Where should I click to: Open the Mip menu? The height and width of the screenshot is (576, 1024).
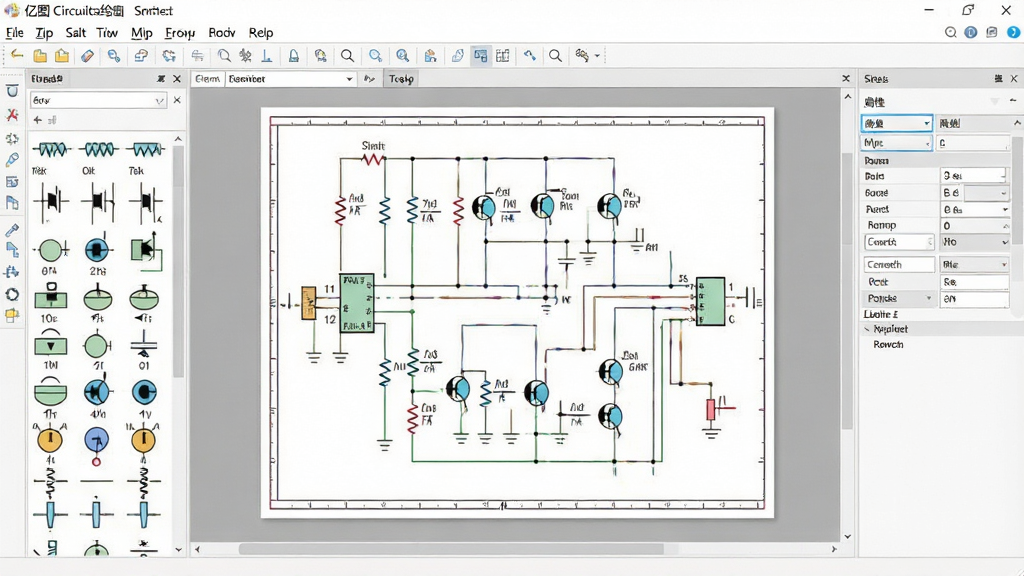click(x=142, y=33)
